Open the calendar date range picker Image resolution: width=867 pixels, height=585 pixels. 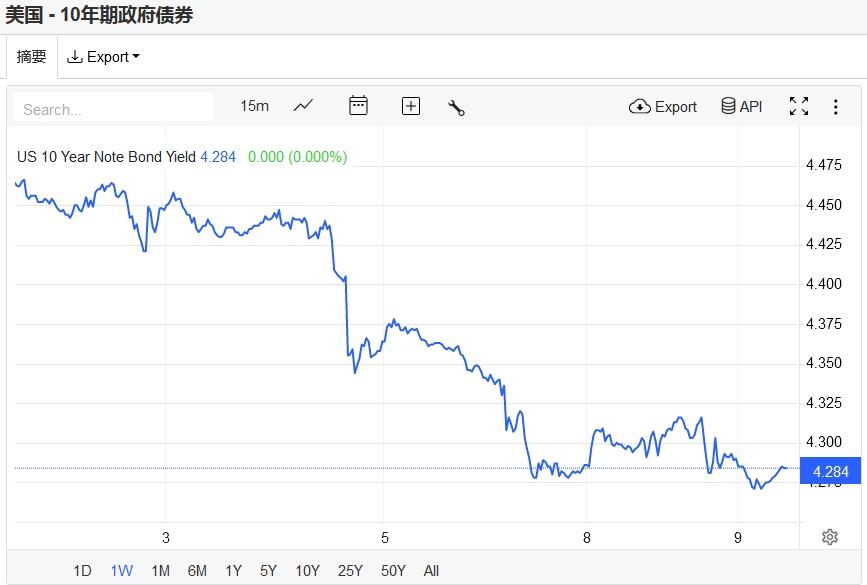click(358, 106)
